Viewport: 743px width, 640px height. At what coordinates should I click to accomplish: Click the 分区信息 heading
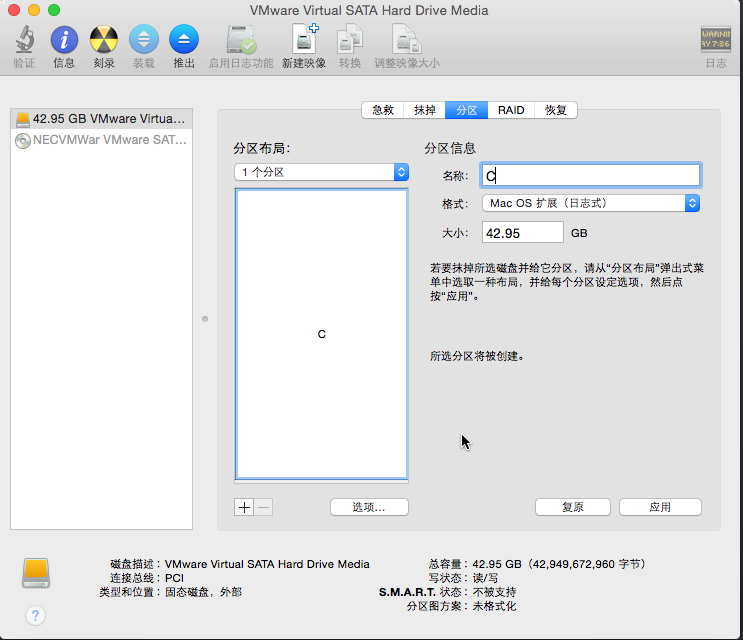tap(450, 148)
